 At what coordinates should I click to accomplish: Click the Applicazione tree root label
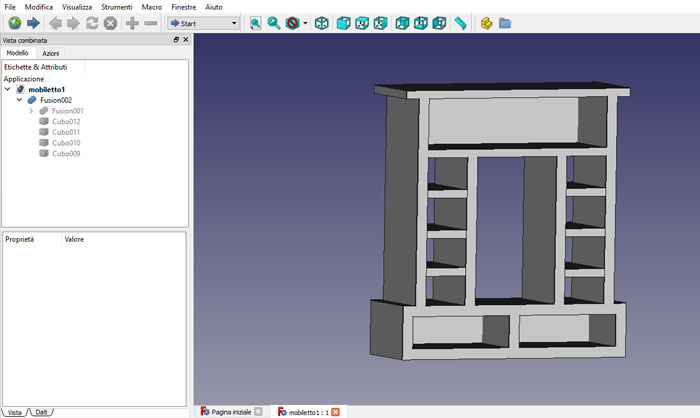tap(24, 79)
